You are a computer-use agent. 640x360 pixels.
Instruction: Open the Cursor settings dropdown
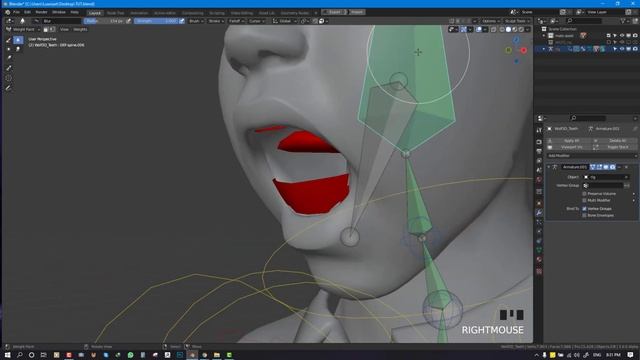click(257, 21)
